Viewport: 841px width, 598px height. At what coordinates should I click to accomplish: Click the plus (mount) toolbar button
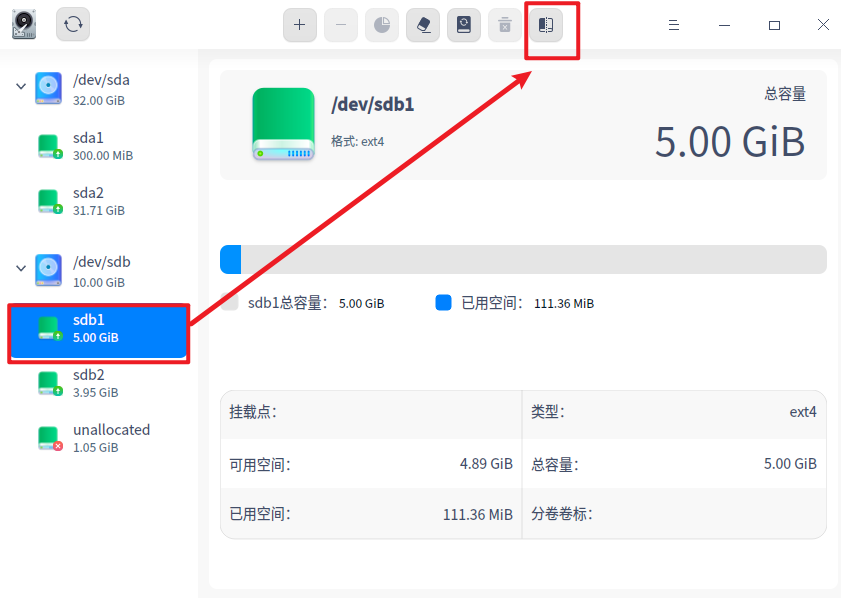click(300, 25)
